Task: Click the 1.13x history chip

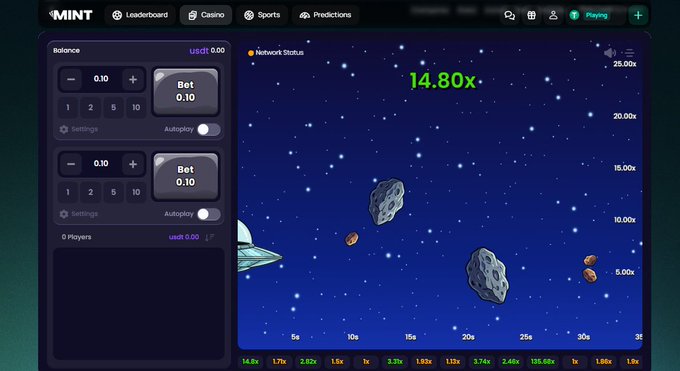Action: pyautogui.click(x=453, y=361)
